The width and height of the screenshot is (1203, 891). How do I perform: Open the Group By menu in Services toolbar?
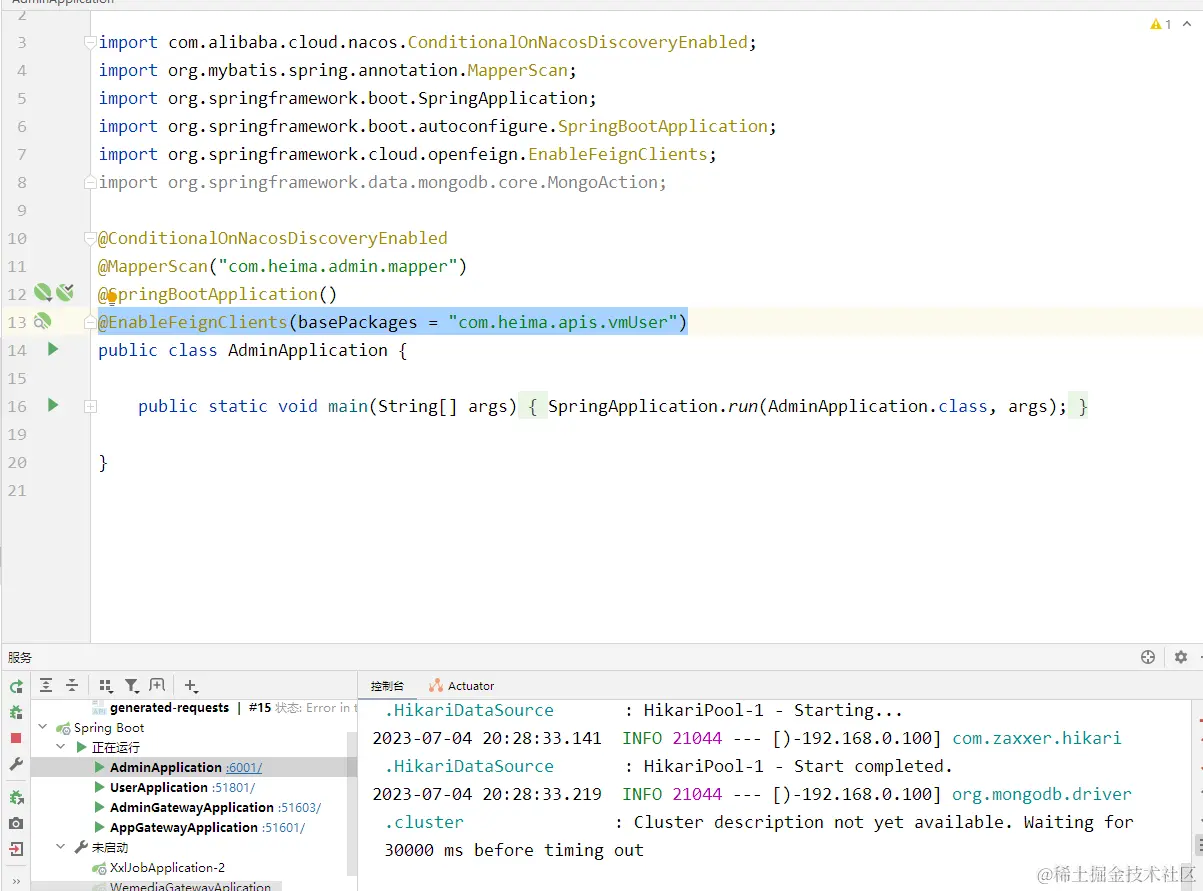pos(106,686)
